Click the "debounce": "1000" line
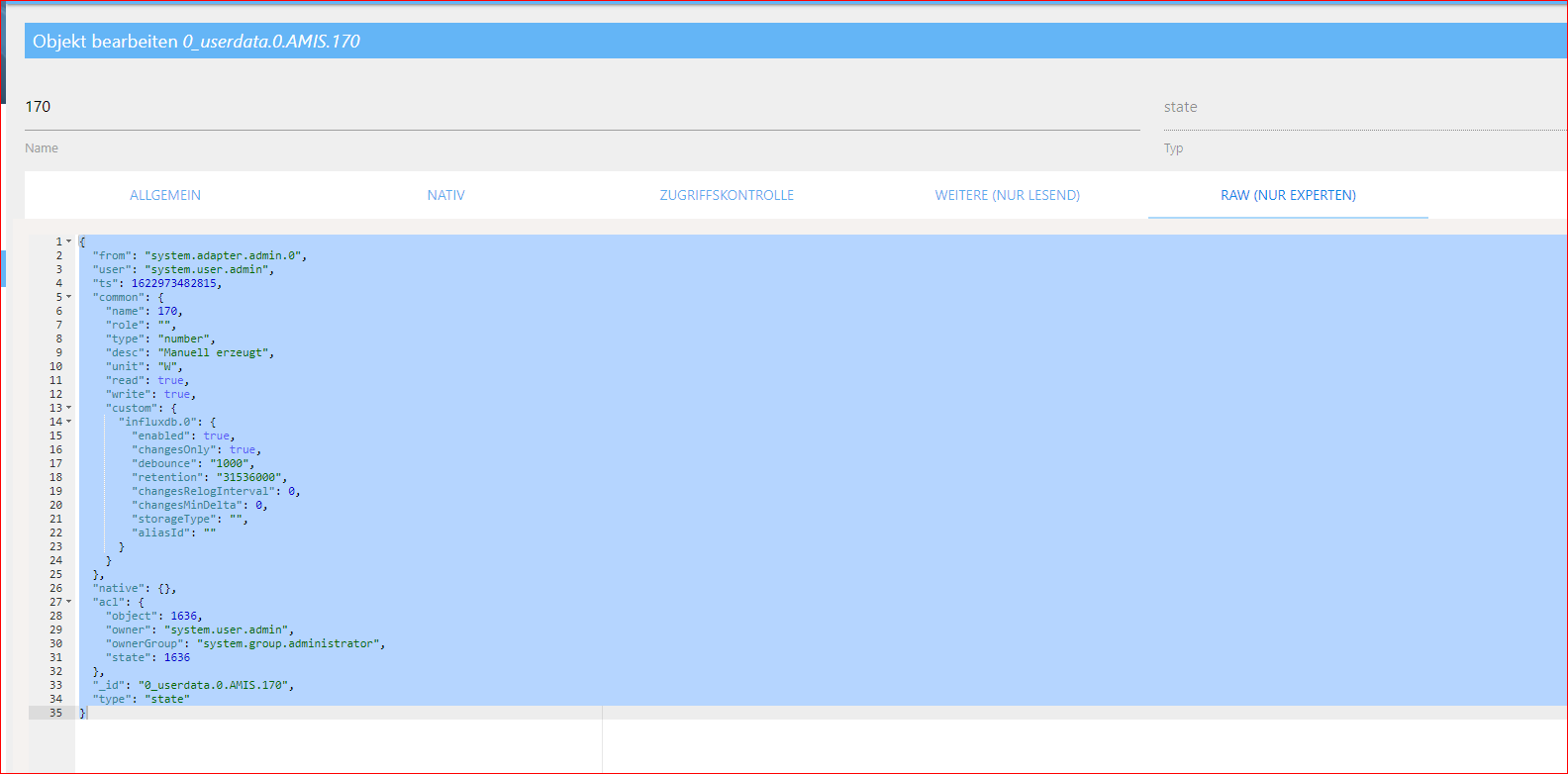The height and width of the screenshot is (774, 1568). tap(194, 463)
